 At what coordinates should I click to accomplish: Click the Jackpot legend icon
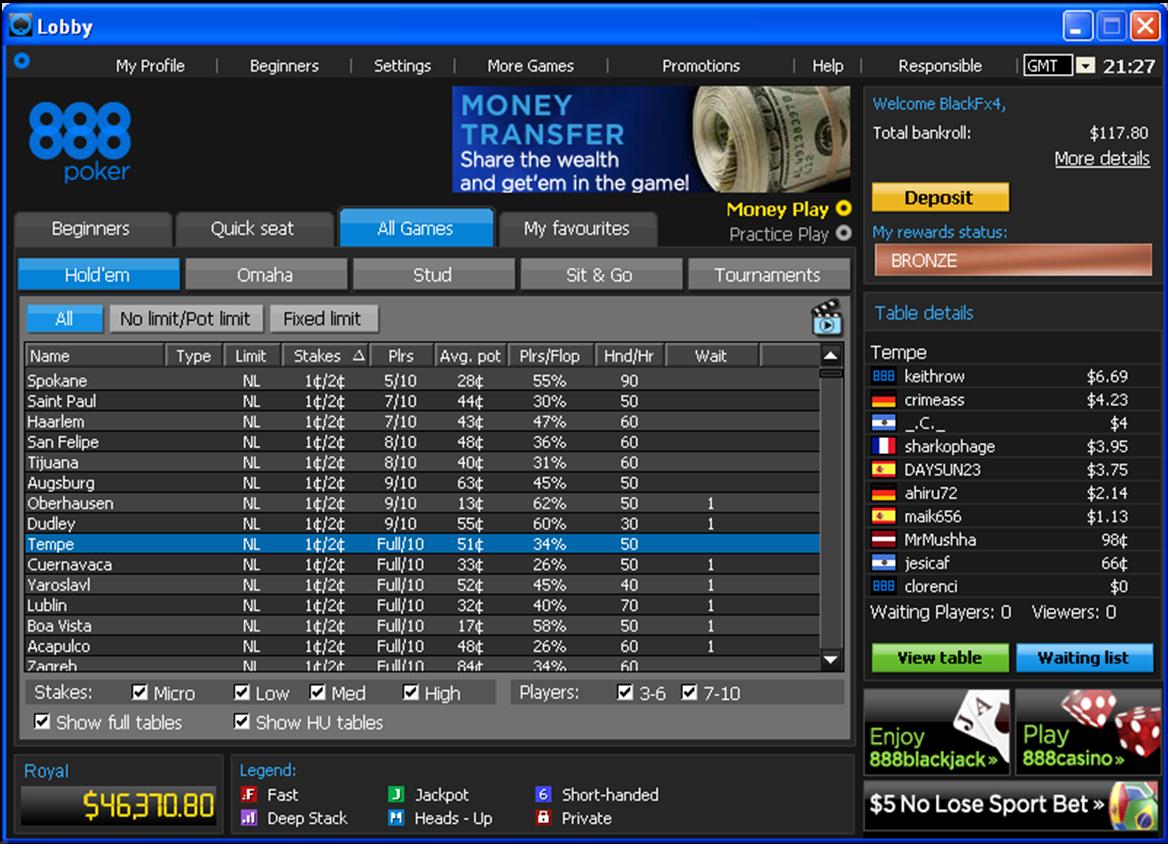point(396,795)
